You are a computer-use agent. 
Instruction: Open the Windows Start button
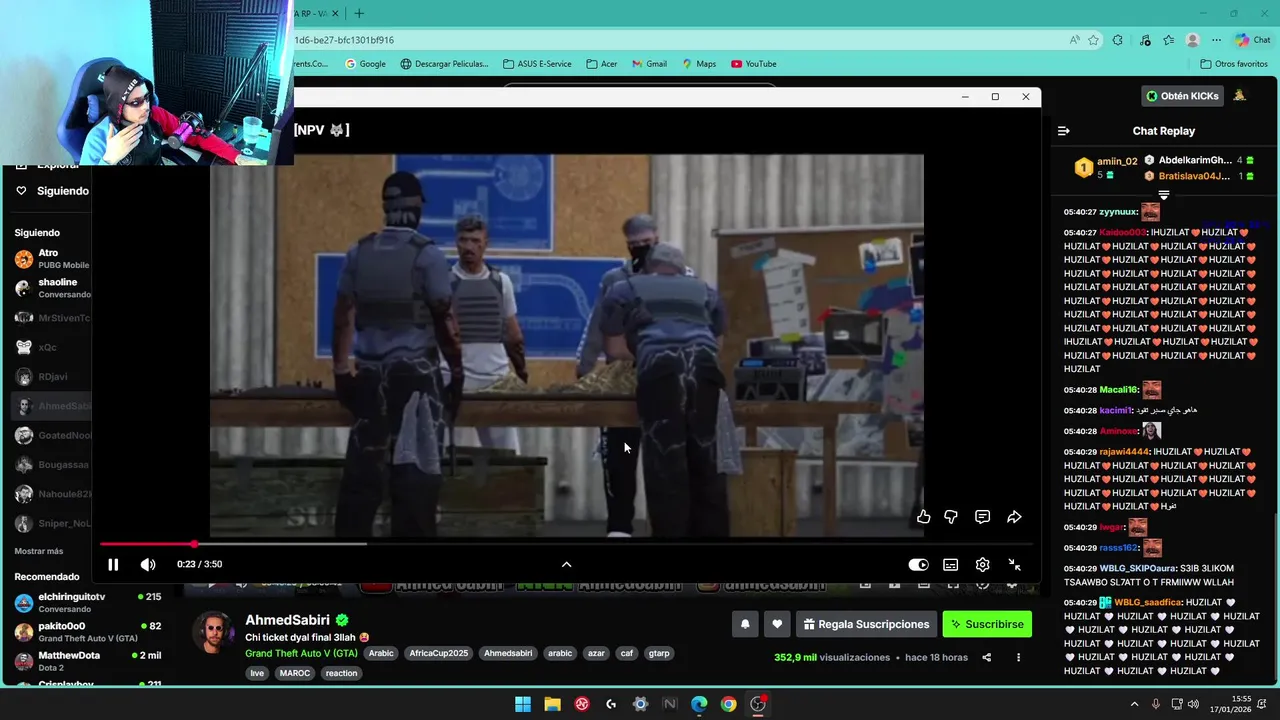pyautogui.click(x=523, y=704)
